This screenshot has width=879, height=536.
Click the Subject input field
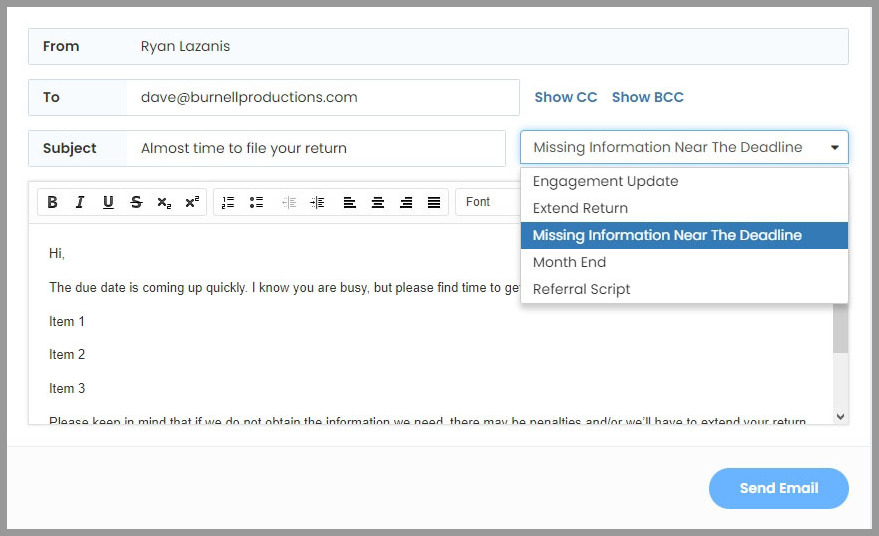(x=316, y=149)
